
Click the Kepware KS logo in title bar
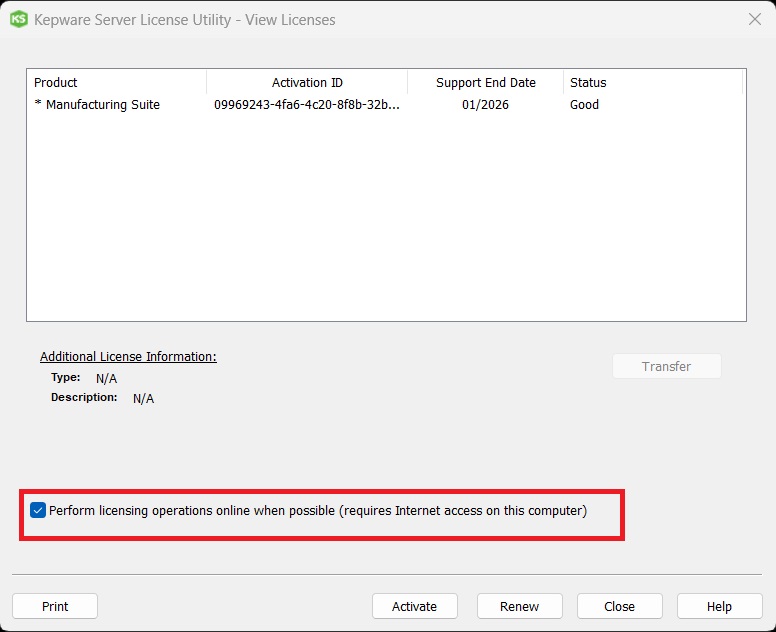pos(18,19)
